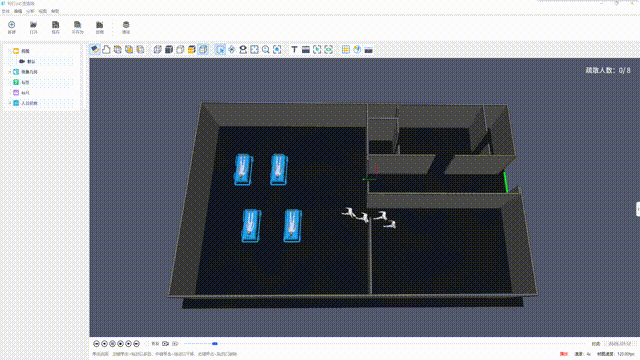Click the orange grid display icon

click(x=346, y=49)
